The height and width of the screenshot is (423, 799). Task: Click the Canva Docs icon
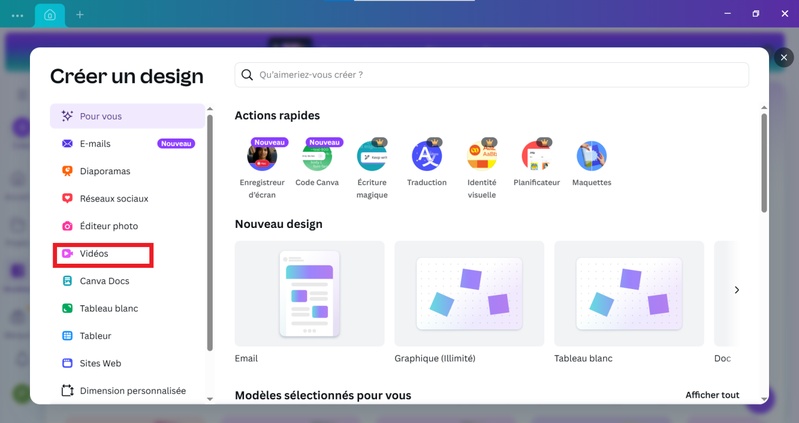tap(67, 281)
